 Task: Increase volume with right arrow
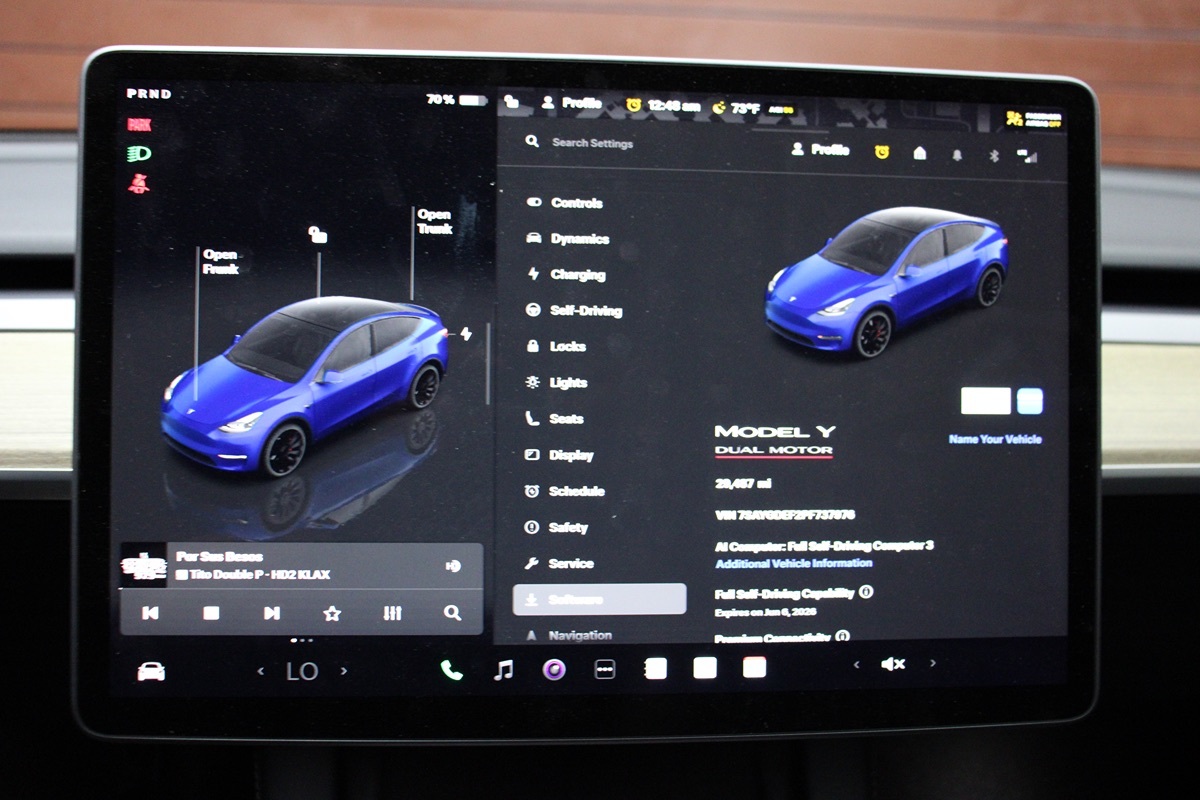click(x=933, y=662)
